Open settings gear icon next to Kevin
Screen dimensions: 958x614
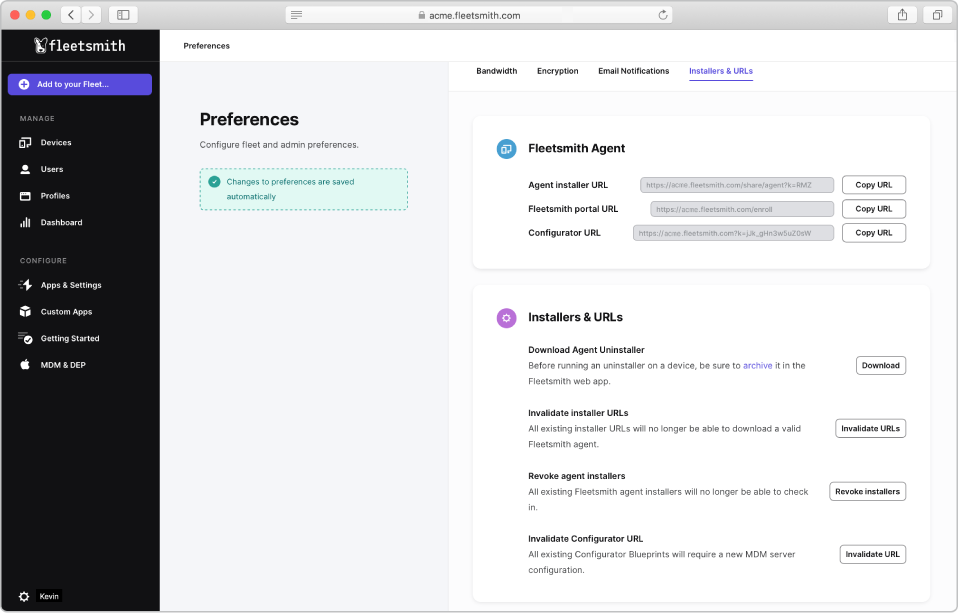24,596
